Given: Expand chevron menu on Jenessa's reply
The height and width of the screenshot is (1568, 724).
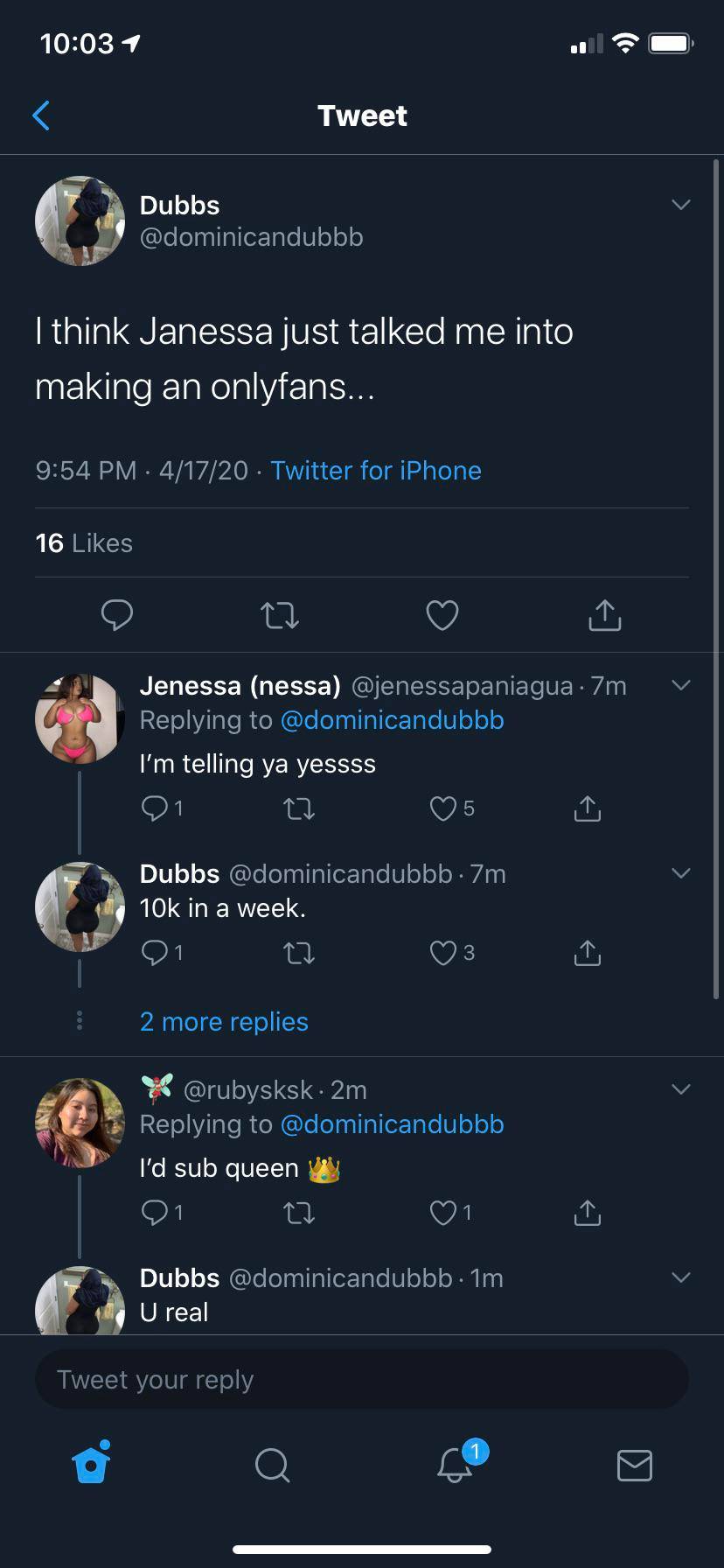Looking at the screenshot, I should (x=681, y=685).
